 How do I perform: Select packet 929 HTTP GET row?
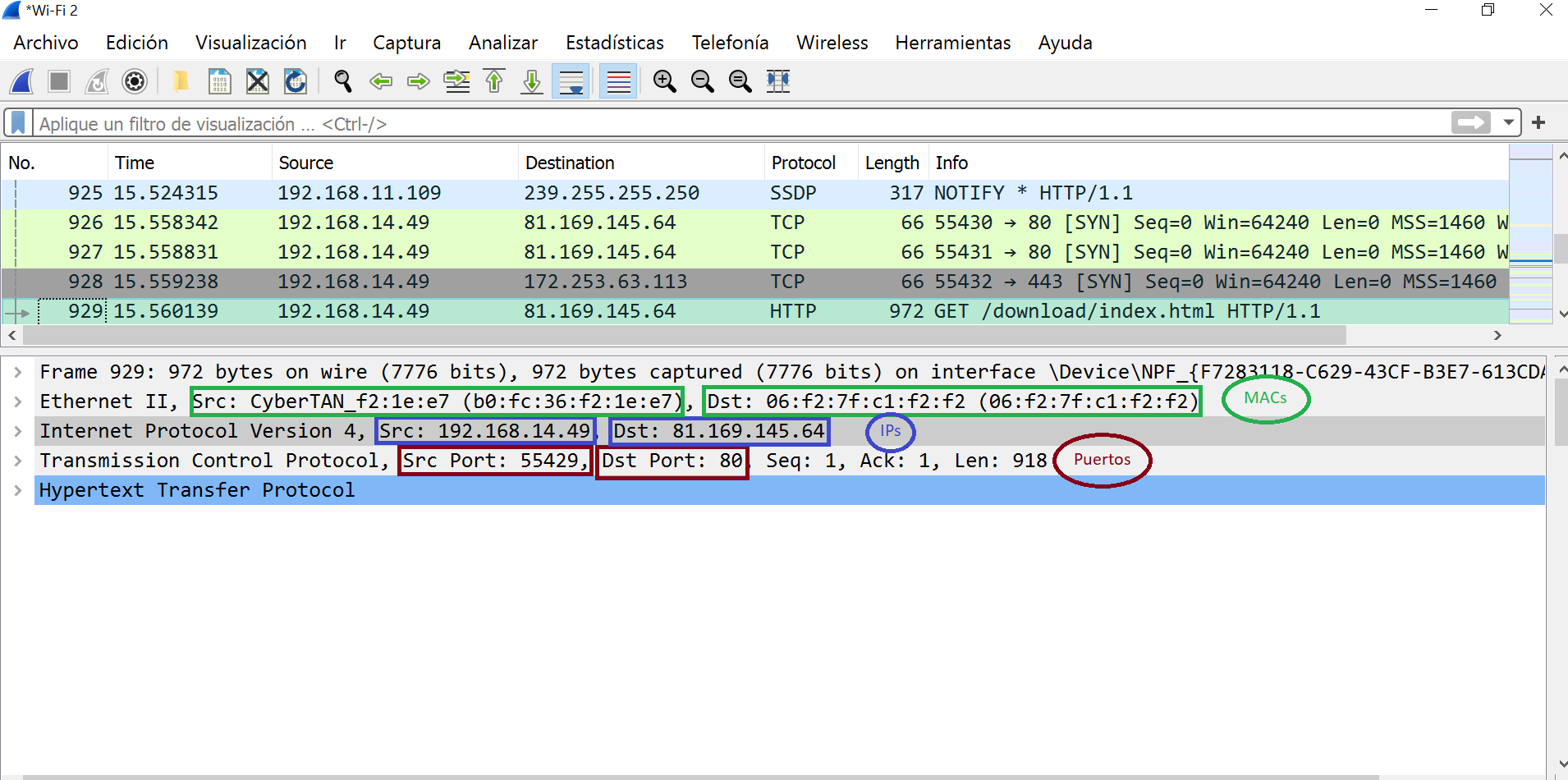[755, 311]
